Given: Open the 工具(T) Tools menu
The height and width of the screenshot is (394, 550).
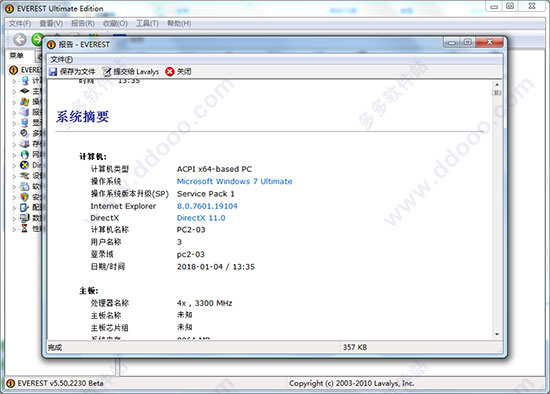Looking at the screenshot, I should tap(147, 24).
